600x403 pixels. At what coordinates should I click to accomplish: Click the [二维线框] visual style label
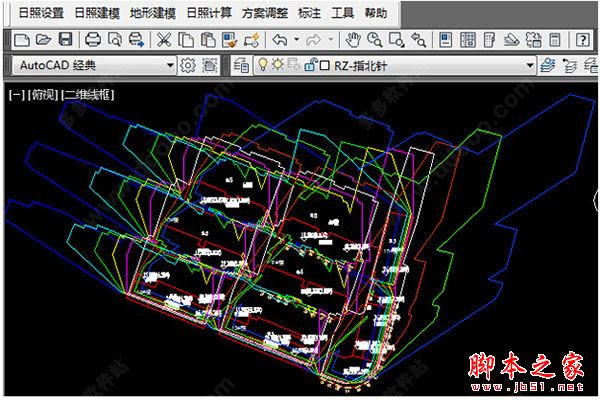(x=87, y=95)
